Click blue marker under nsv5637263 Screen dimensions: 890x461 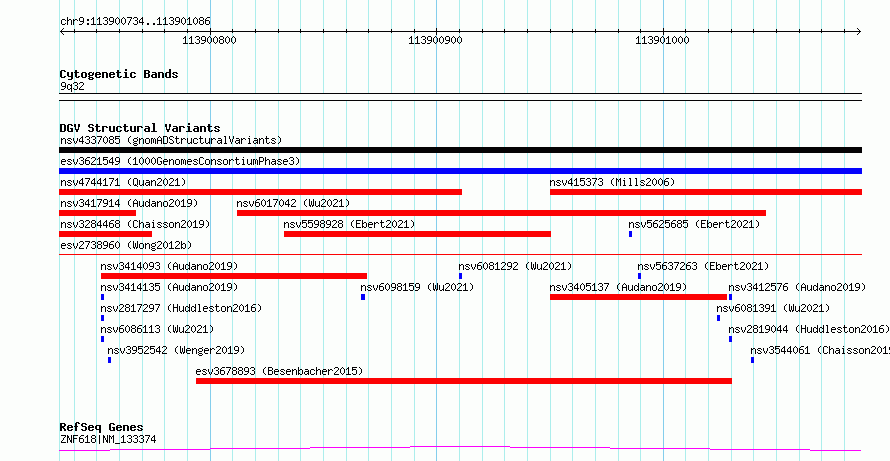[640, 276]
